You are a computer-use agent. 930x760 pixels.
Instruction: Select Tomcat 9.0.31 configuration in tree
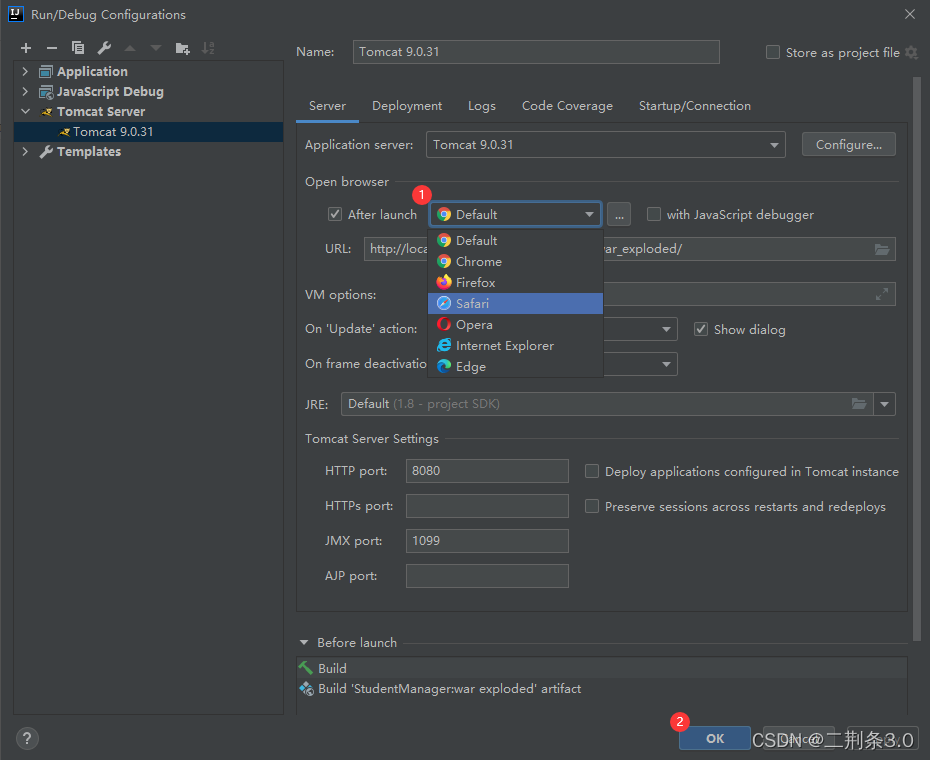click(148, 132)
